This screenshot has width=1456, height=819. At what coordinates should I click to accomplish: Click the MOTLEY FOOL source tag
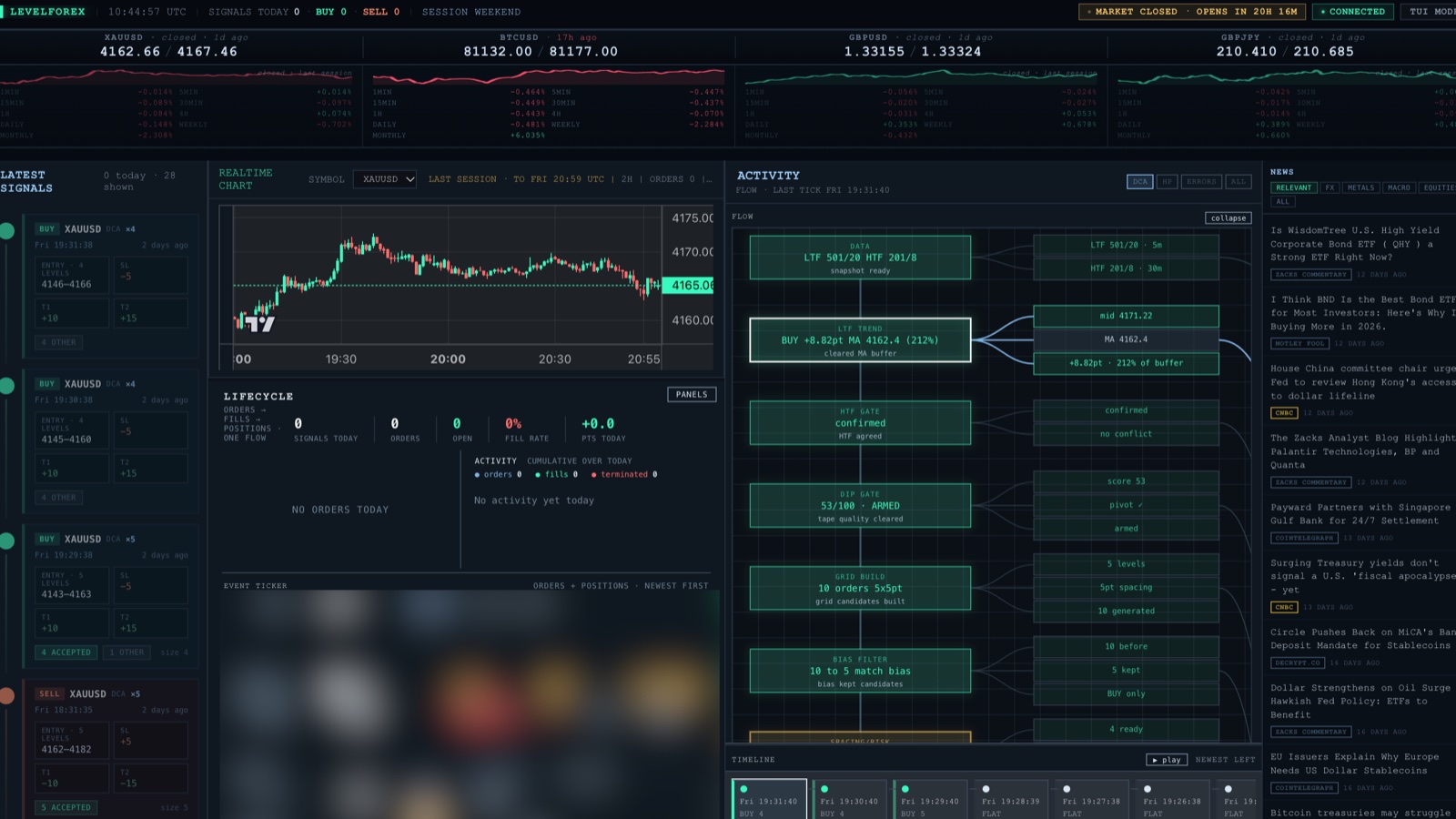coord(1299,344)
